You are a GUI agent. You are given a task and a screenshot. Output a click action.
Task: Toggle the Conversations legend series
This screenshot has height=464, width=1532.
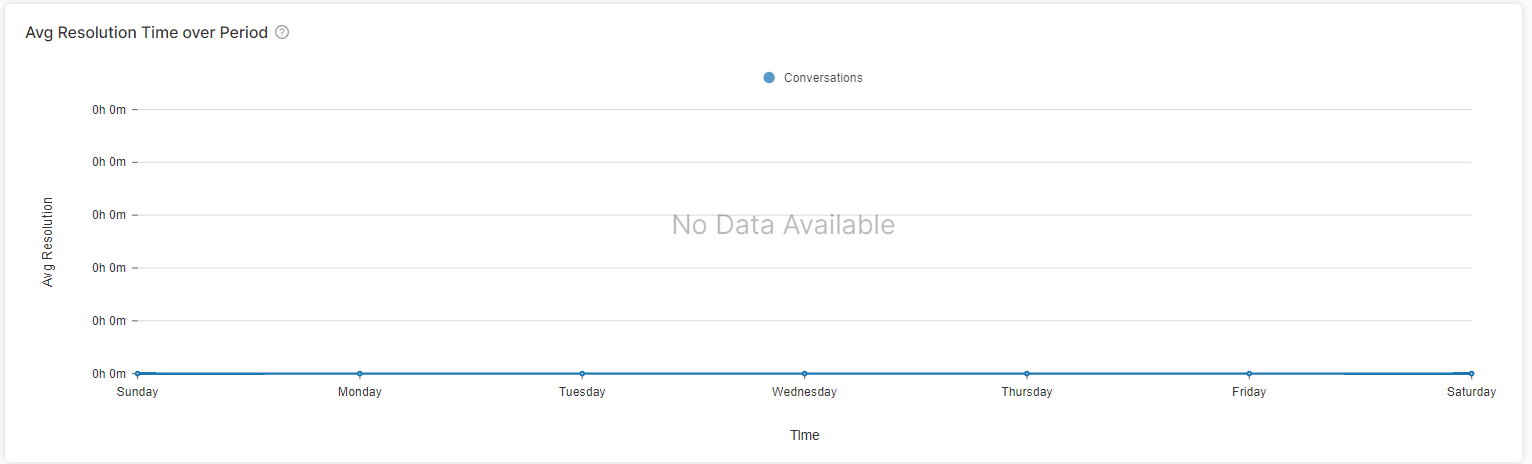pyautogui.click(x=812, y=77)
